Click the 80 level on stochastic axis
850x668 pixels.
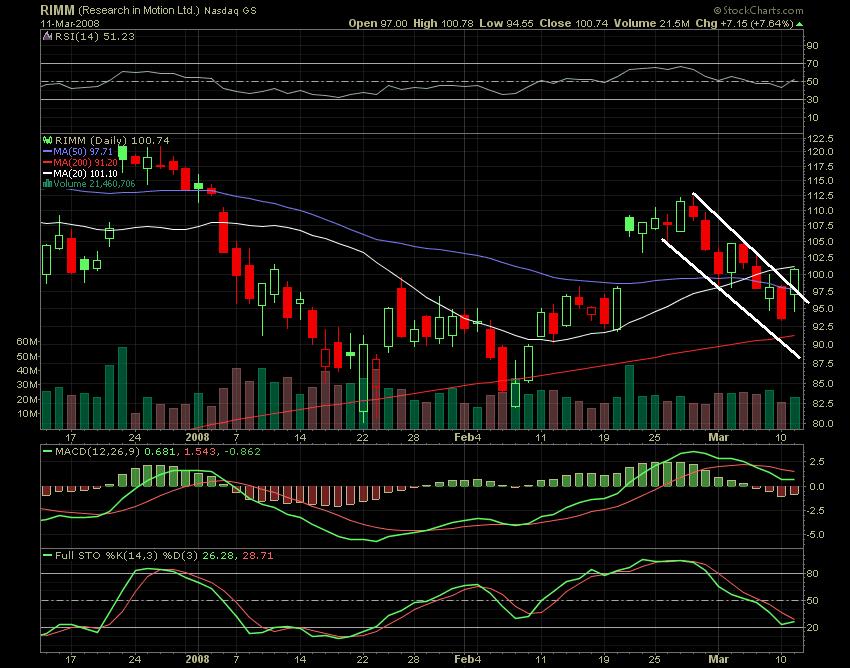(813, 574)
